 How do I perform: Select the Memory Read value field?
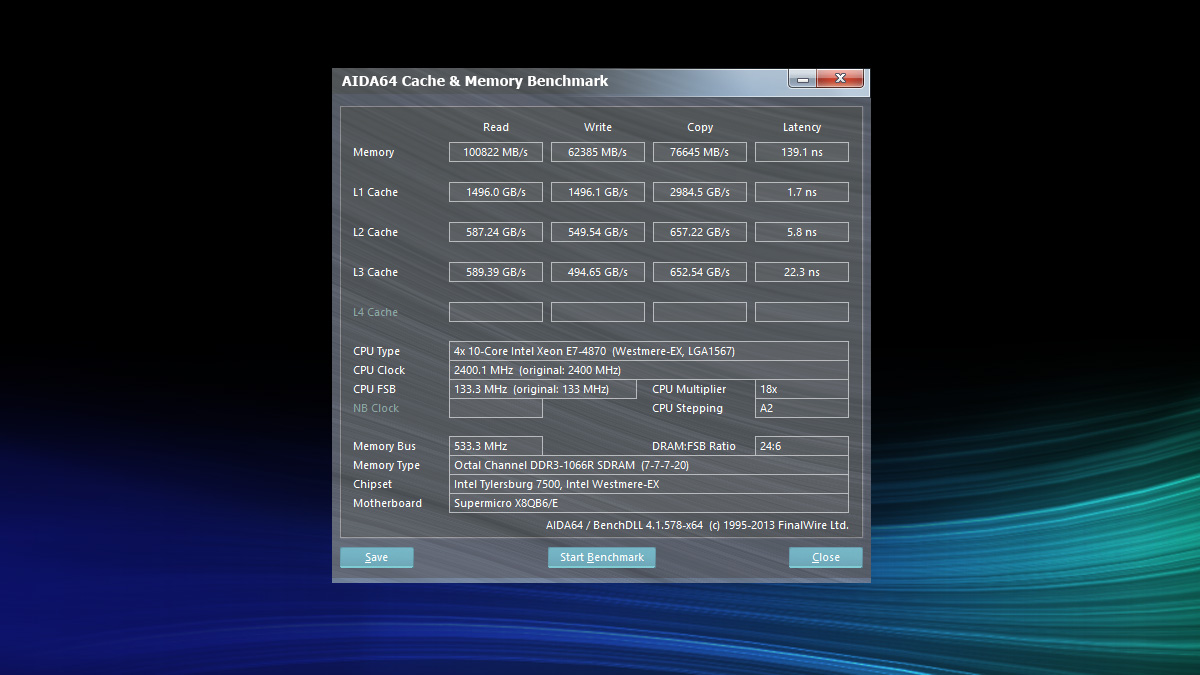click(495, 152)
